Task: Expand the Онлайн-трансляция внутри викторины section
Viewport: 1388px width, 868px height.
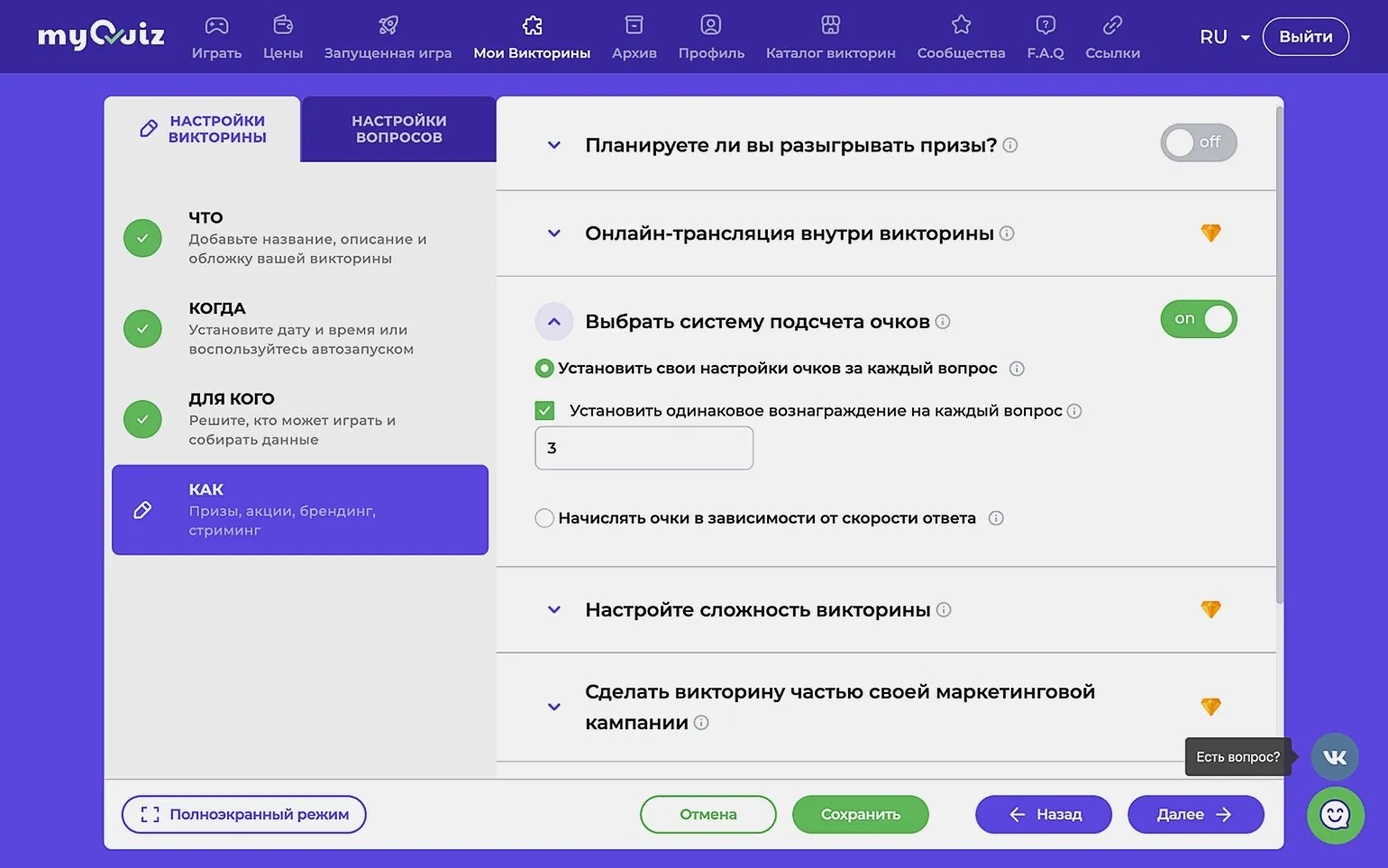Action: point(554,233)
